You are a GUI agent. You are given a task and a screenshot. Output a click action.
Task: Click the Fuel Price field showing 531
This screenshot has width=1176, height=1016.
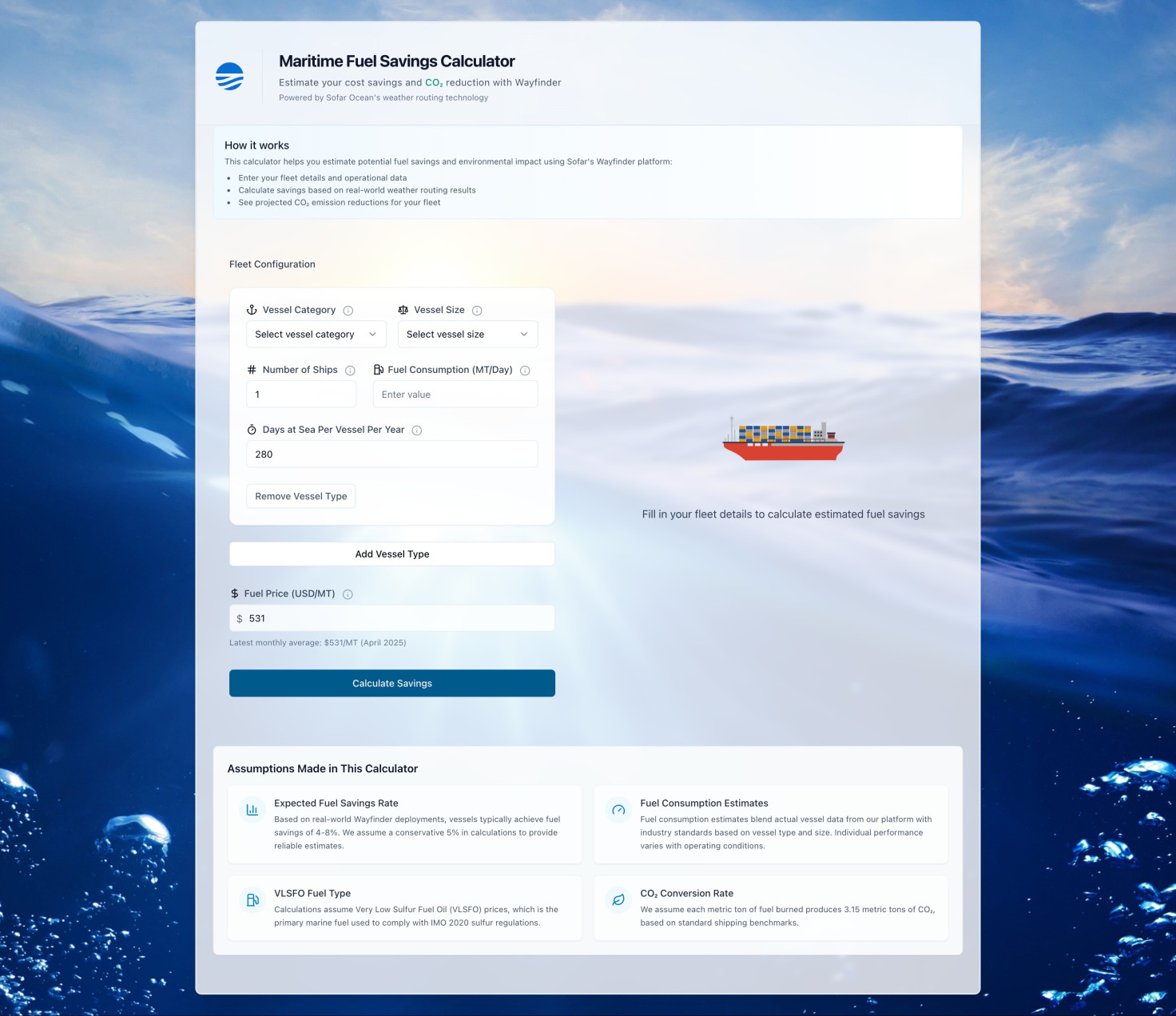pos(392,618)
